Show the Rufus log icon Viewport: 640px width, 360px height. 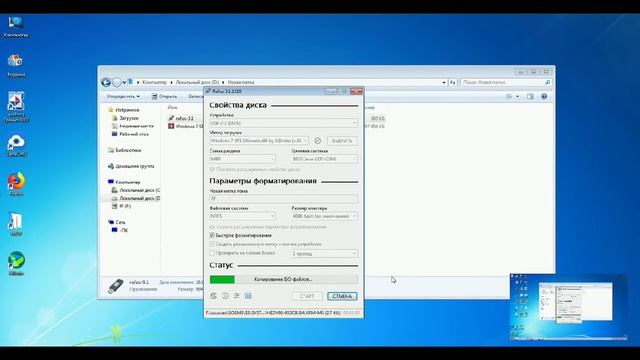tap(248, 296)
